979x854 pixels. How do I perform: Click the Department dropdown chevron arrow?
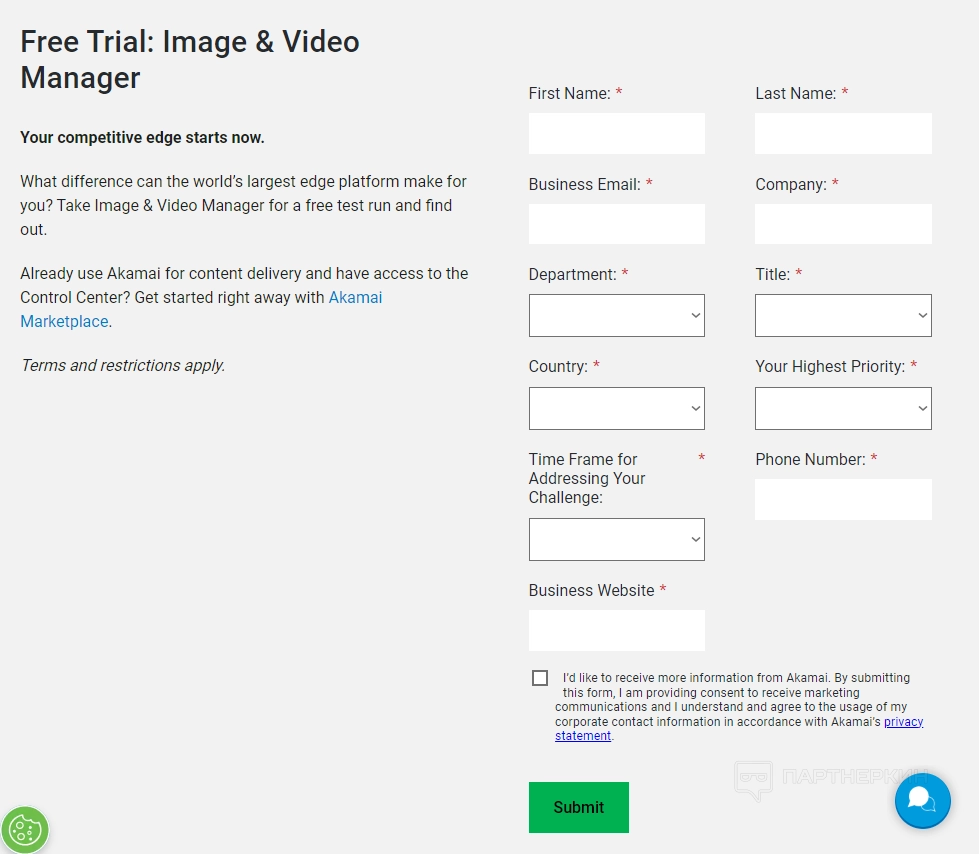tap(696, 316)
